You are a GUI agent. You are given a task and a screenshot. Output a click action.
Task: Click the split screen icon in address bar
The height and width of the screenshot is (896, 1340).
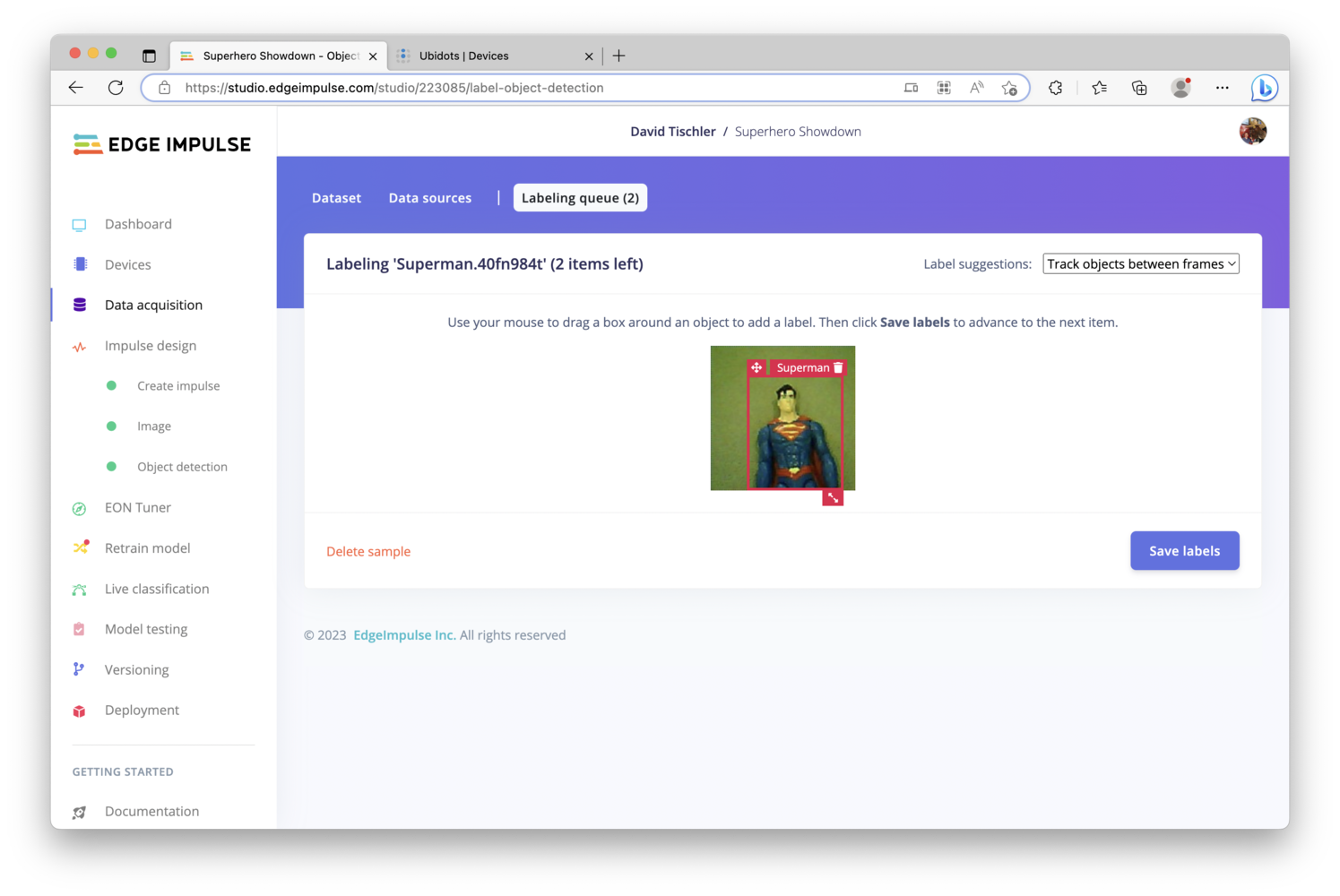click(x=912, y=88)
